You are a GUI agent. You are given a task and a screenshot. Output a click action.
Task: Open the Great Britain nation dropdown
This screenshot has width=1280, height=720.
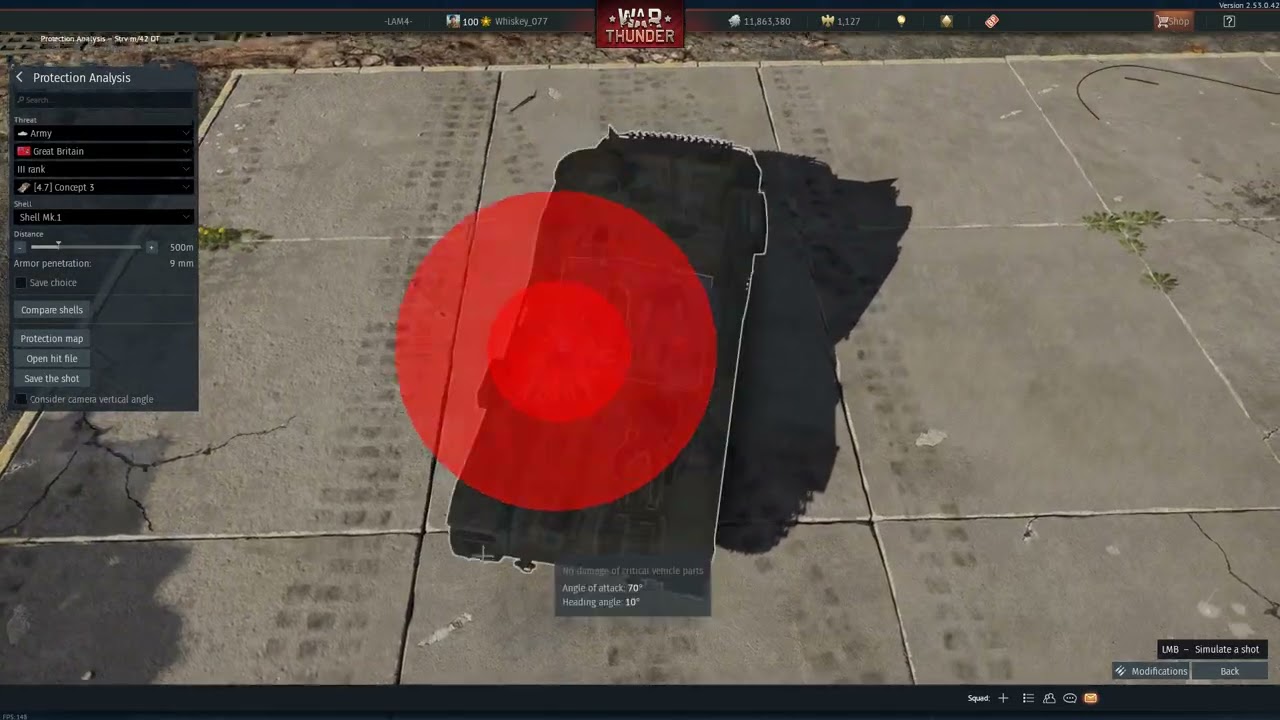104,151
